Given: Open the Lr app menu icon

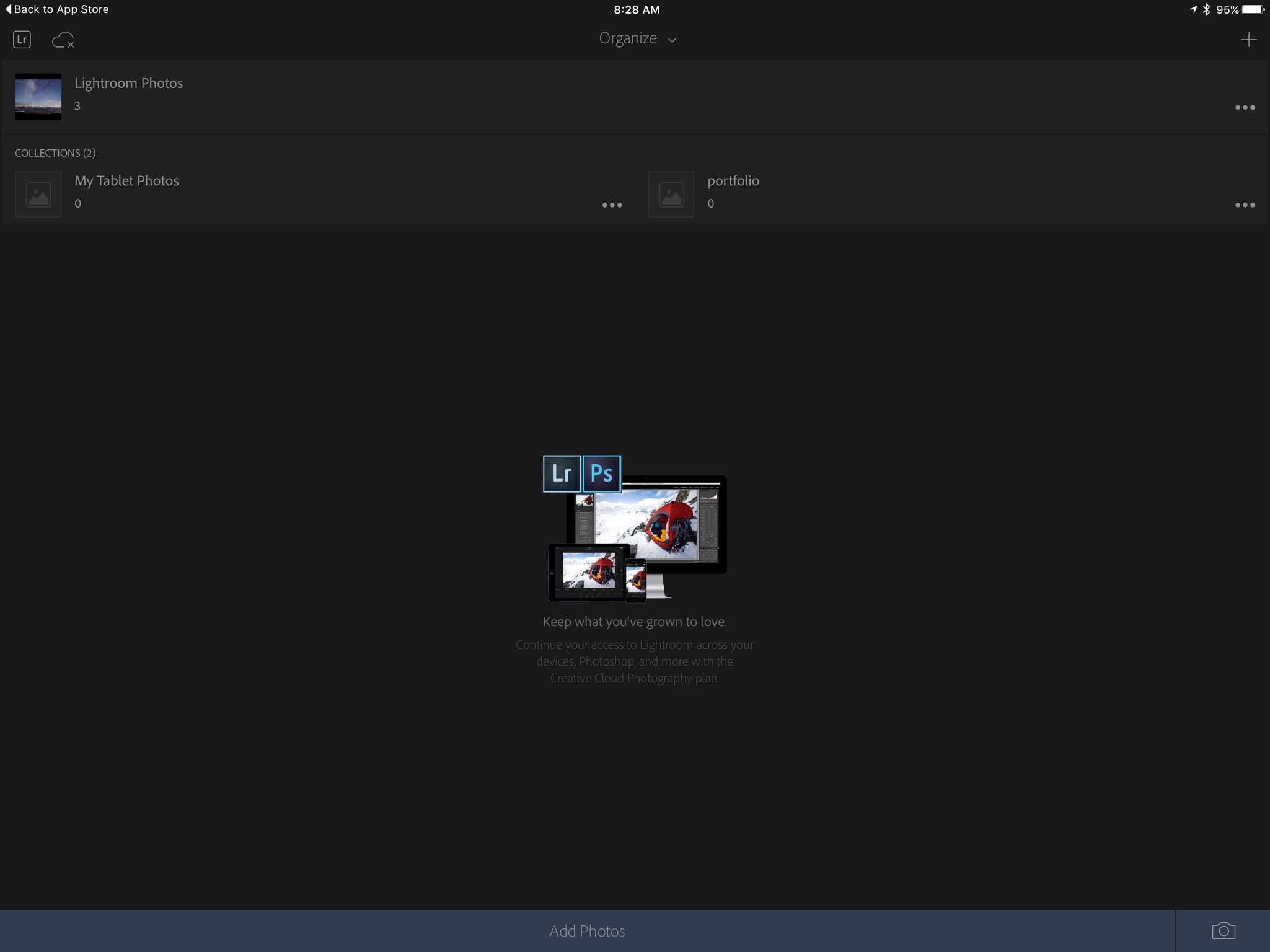Looking at the screenshot, I should point(22,40).
